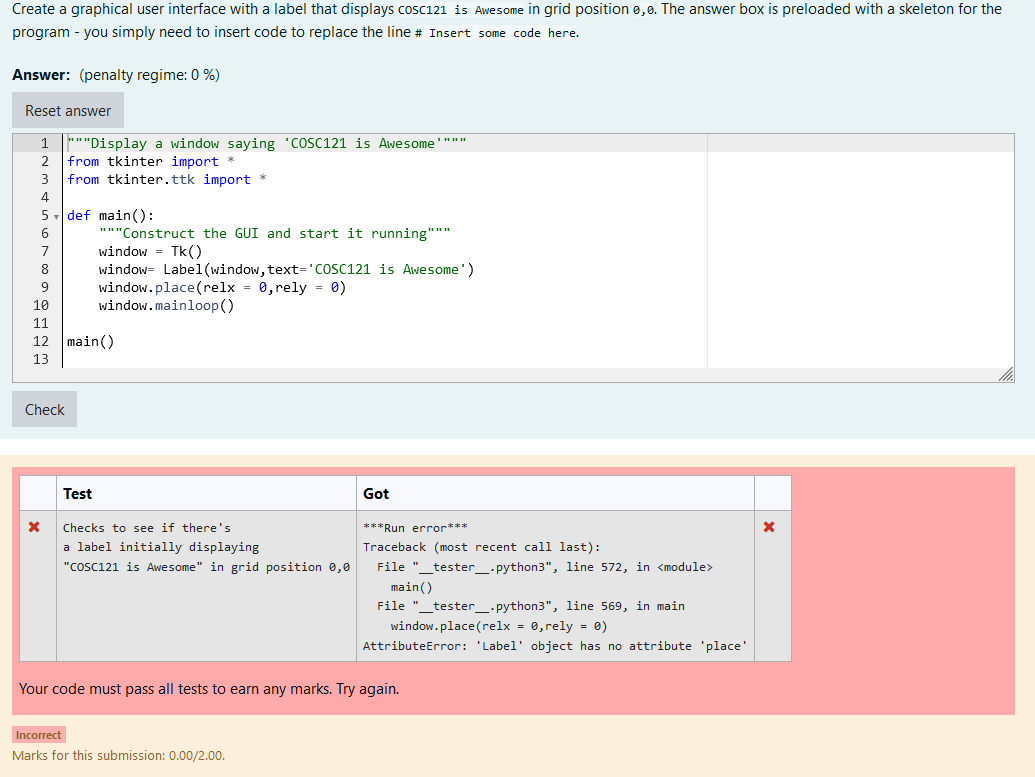The height and width of the screenshot is (777, 1035).
Task: Click the 'Incorrect' status badge
Action: click(x=38, y=735)
